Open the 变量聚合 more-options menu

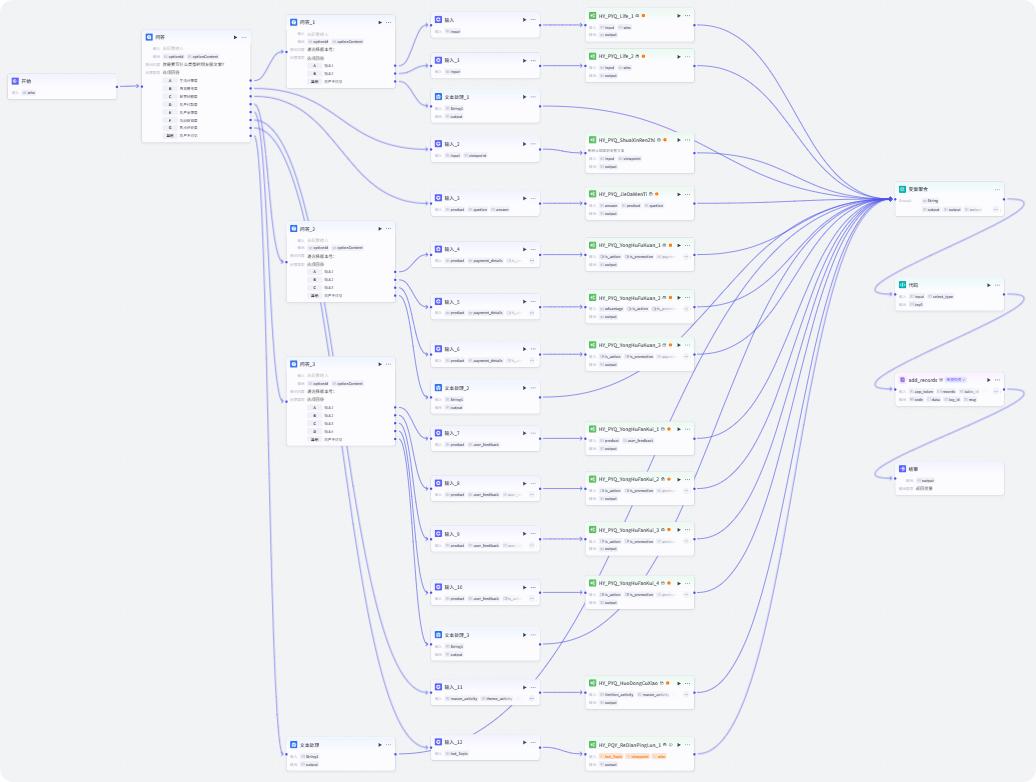coord(997,189)
